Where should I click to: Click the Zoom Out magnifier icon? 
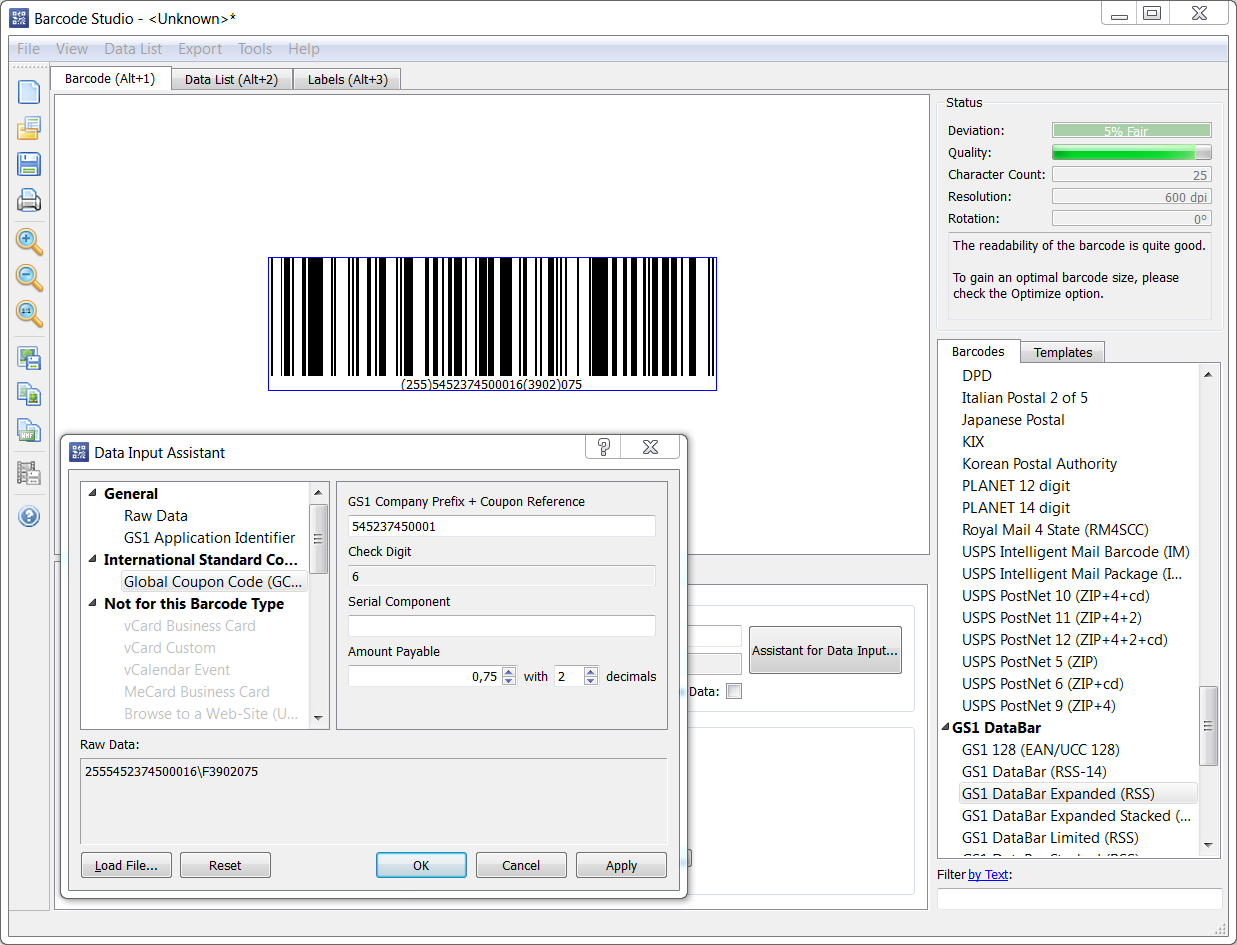coord(29,277)
